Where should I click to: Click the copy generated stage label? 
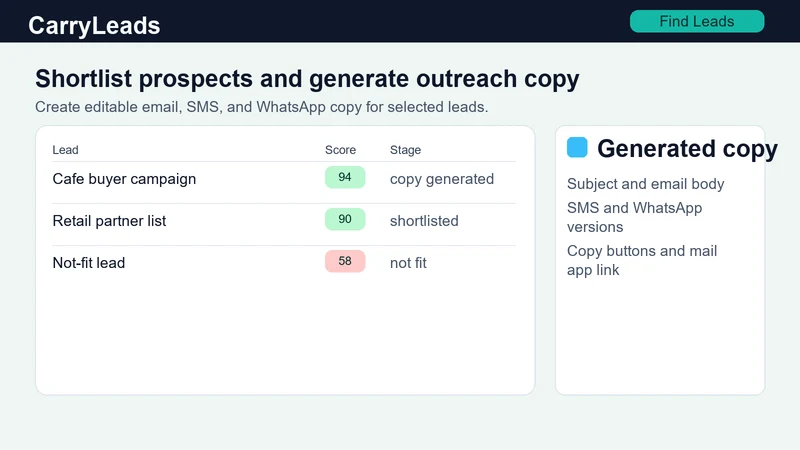[x=442, y=179]
